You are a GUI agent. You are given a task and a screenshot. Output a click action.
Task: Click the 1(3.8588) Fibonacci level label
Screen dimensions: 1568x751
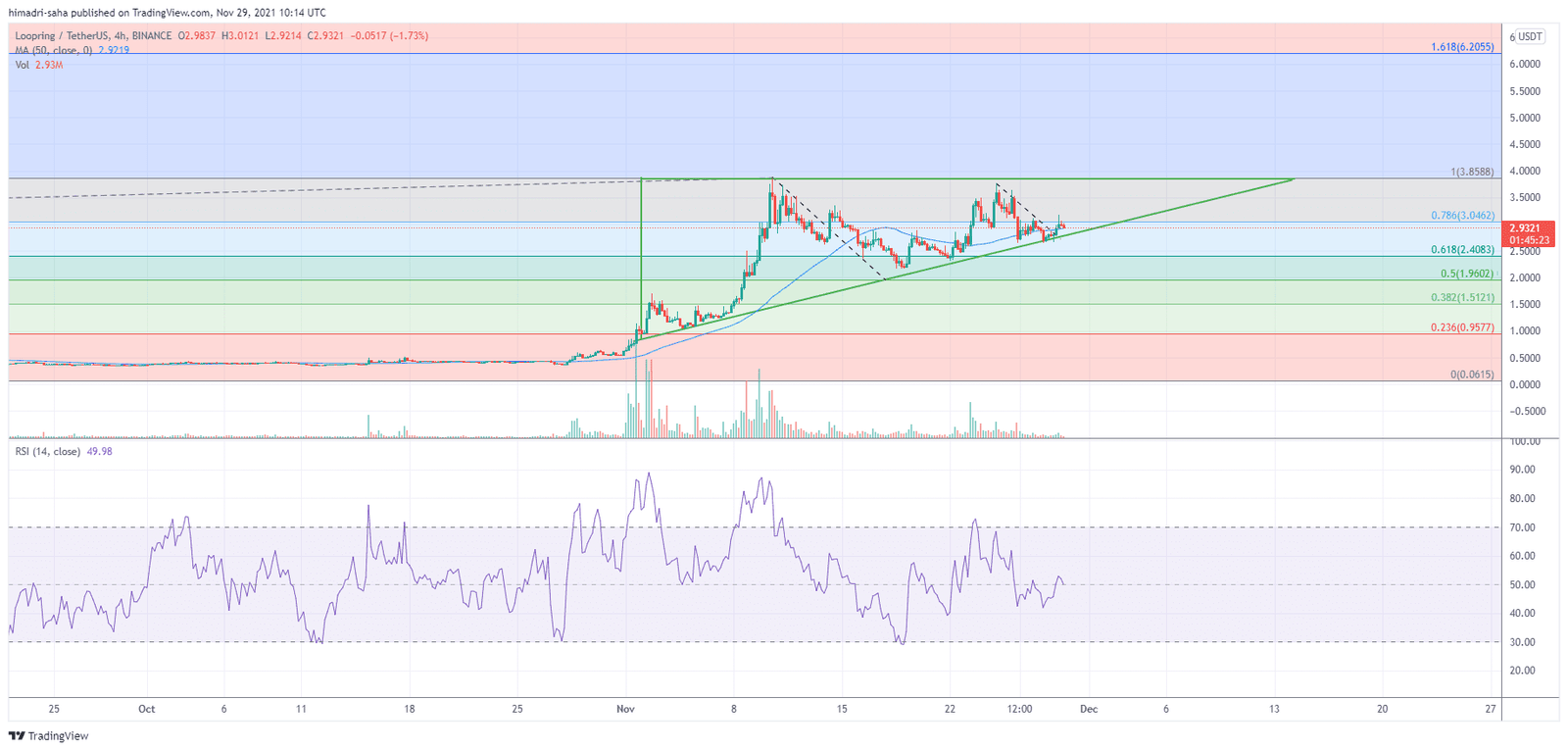pos(1472,172)
